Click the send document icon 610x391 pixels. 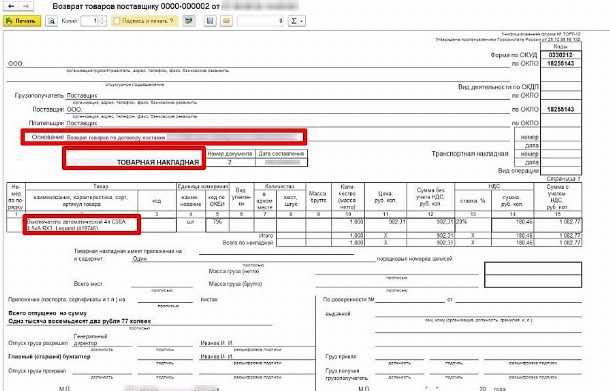[x=189, y=21]
